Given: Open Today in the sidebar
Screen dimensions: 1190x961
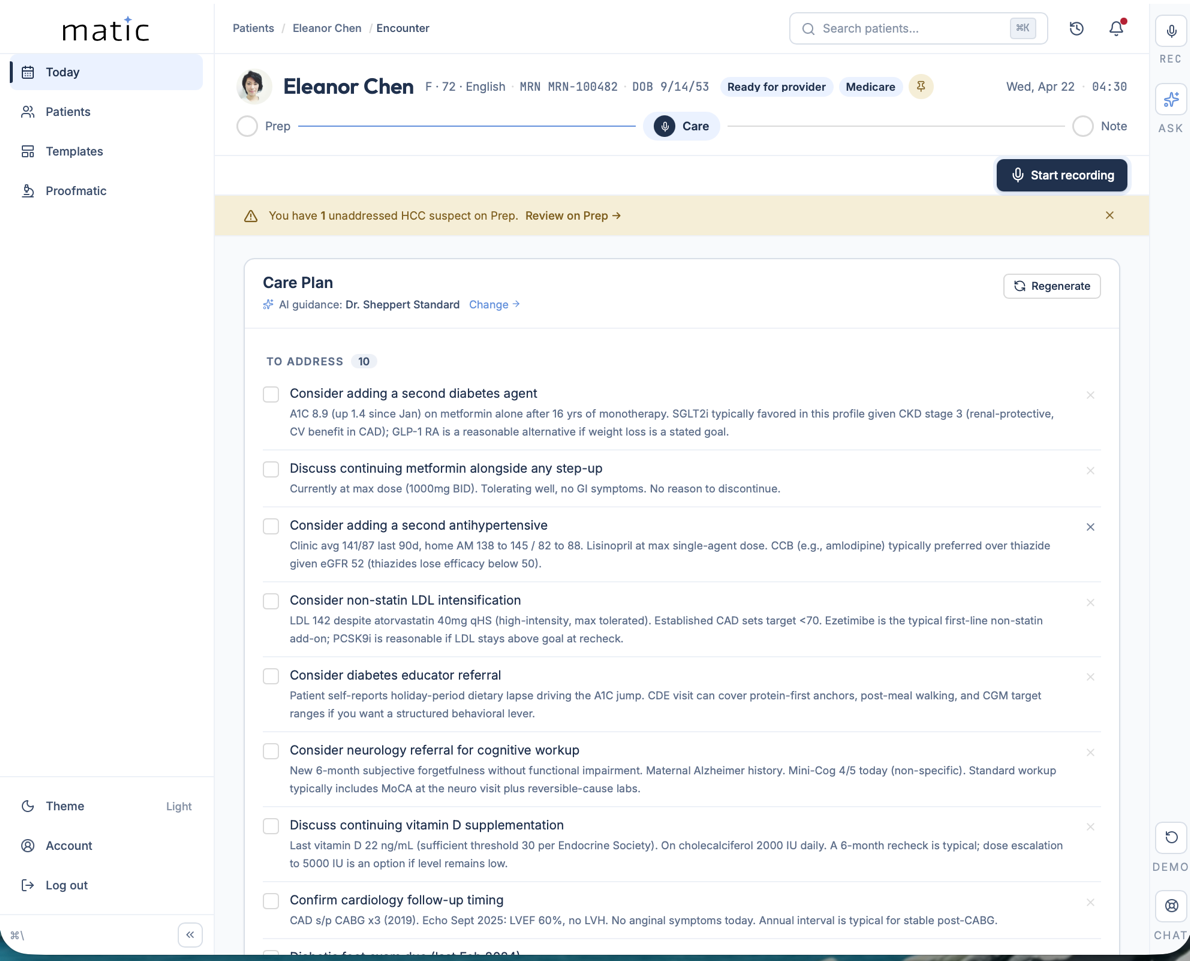Looking at the screenshot, I should coord(106,72).
